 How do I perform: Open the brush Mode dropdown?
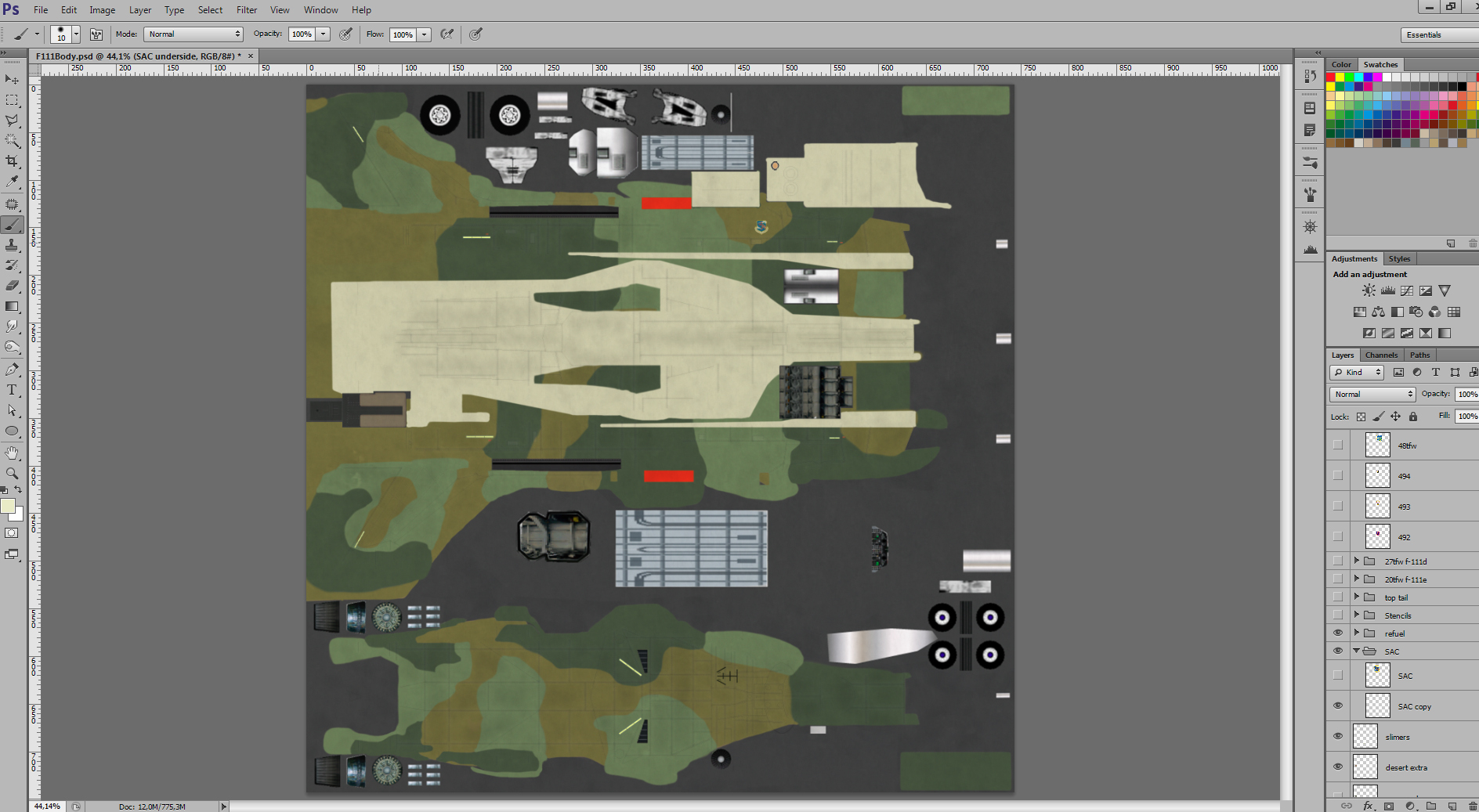pos(193,34)
